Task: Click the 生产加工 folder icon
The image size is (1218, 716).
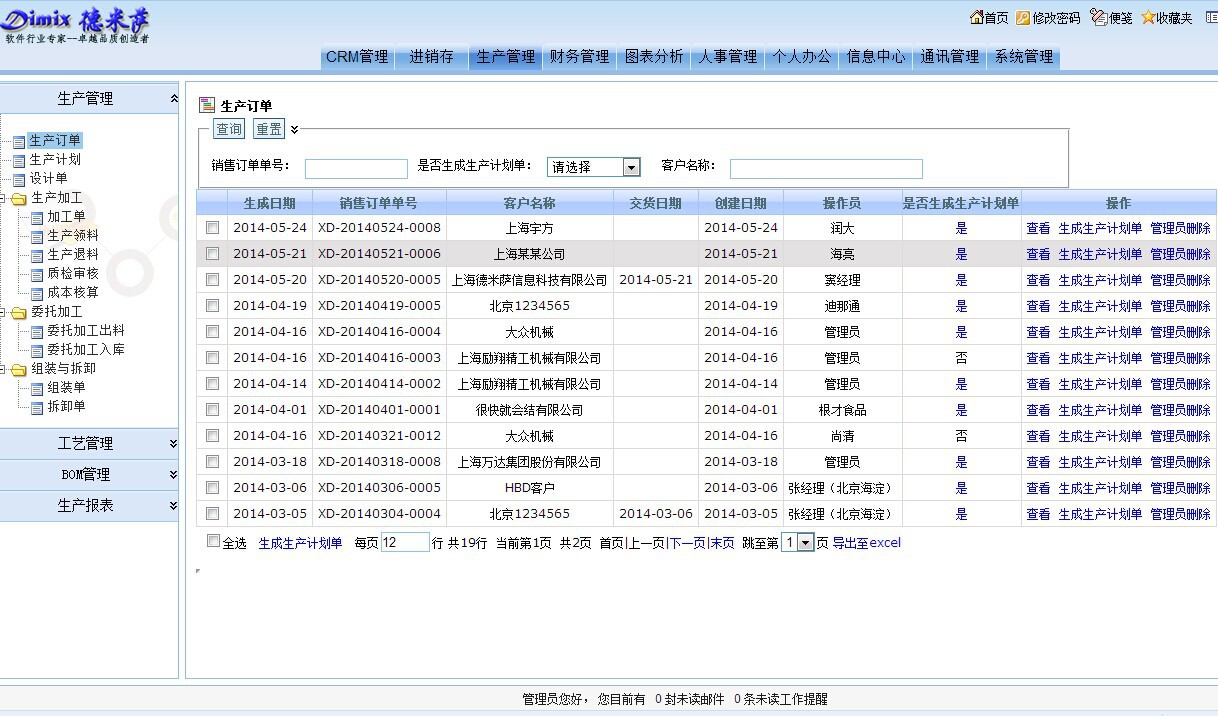Action: (19, 199)
